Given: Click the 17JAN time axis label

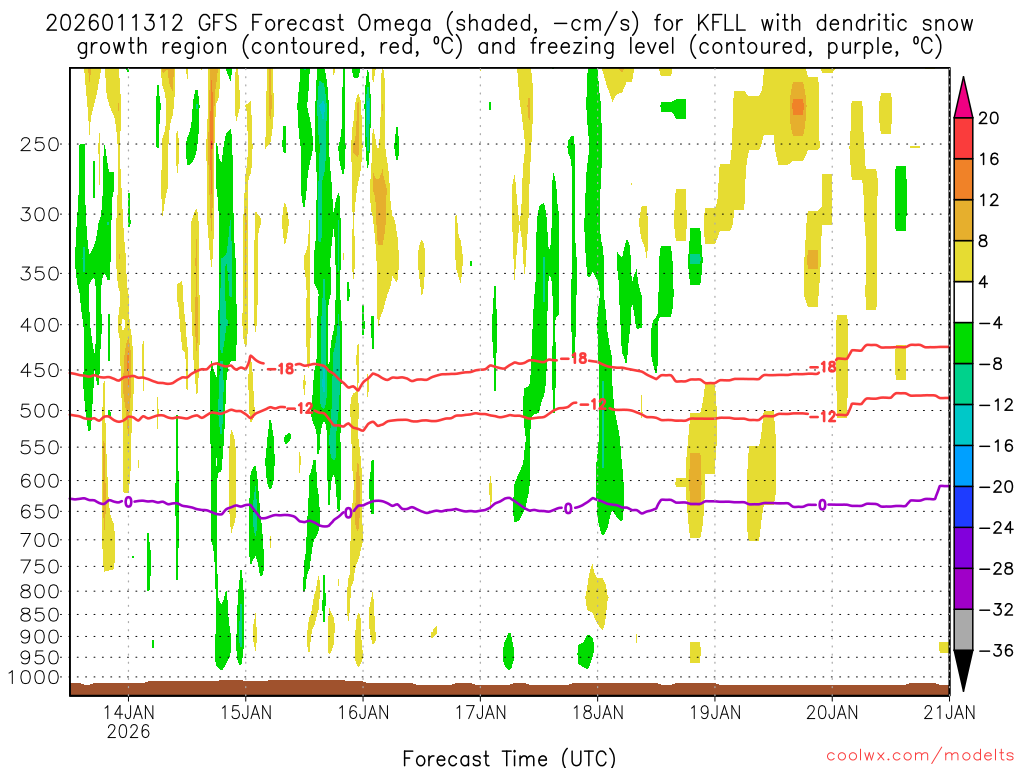Looking at the screenshot, I should pyautogui.click(x=481, y=712).
